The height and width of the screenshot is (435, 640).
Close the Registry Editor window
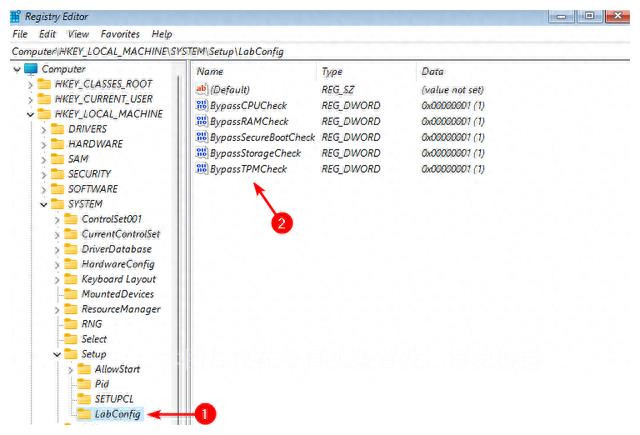click(618, 16)
